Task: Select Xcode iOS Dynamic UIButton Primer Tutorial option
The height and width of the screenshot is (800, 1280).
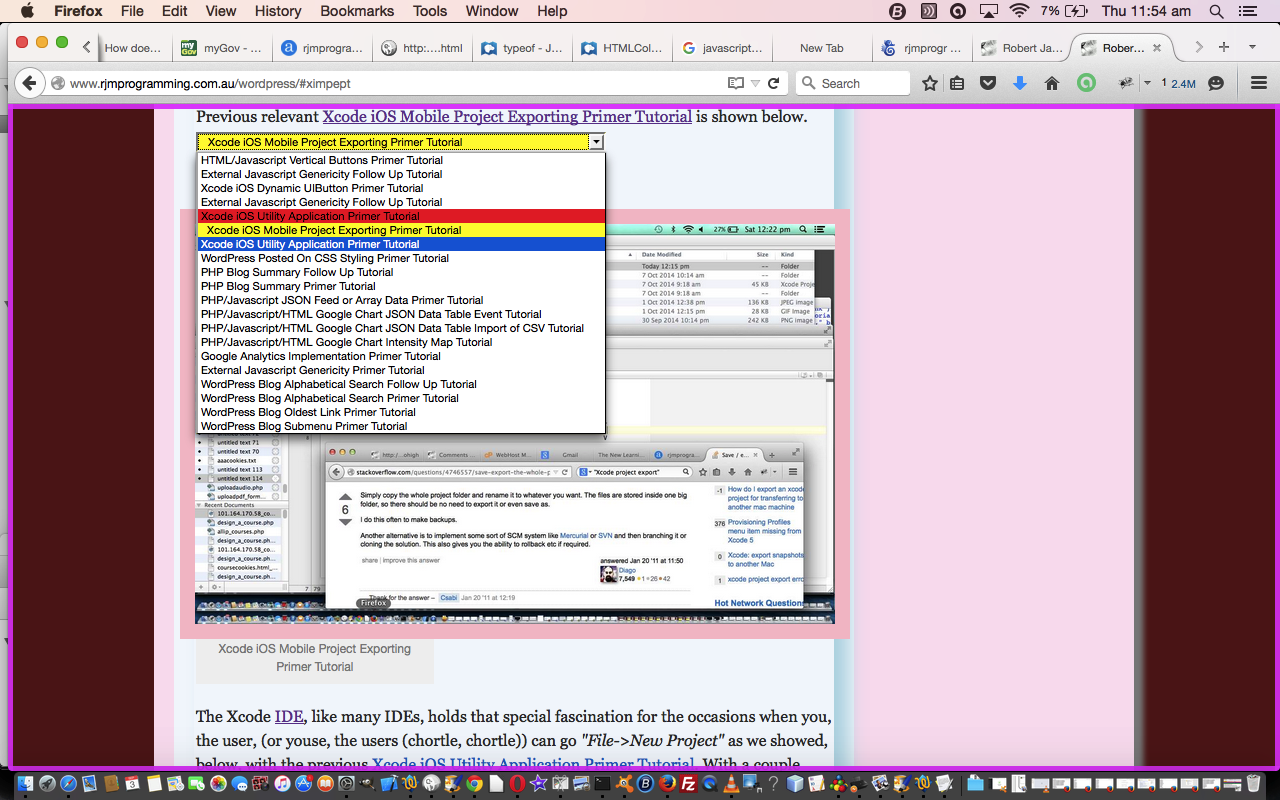Action: pos(401,188)
